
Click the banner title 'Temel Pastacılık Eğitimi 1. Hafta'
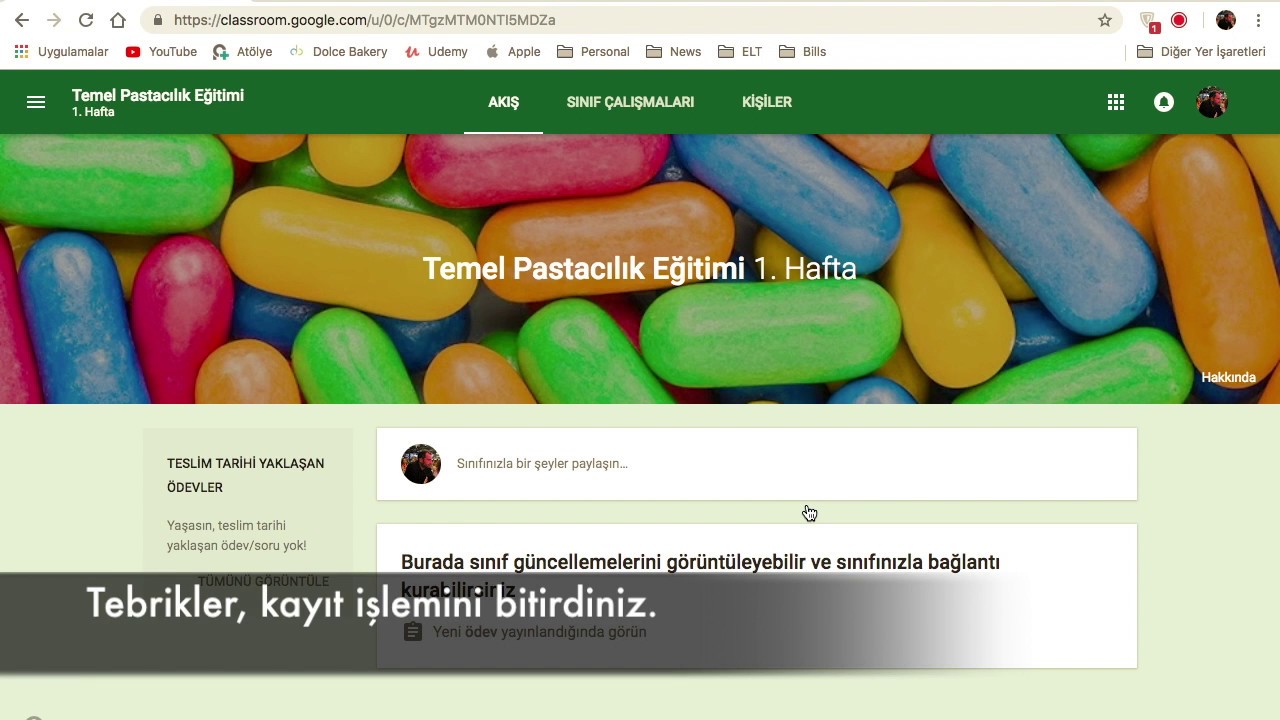coord(640,269)
